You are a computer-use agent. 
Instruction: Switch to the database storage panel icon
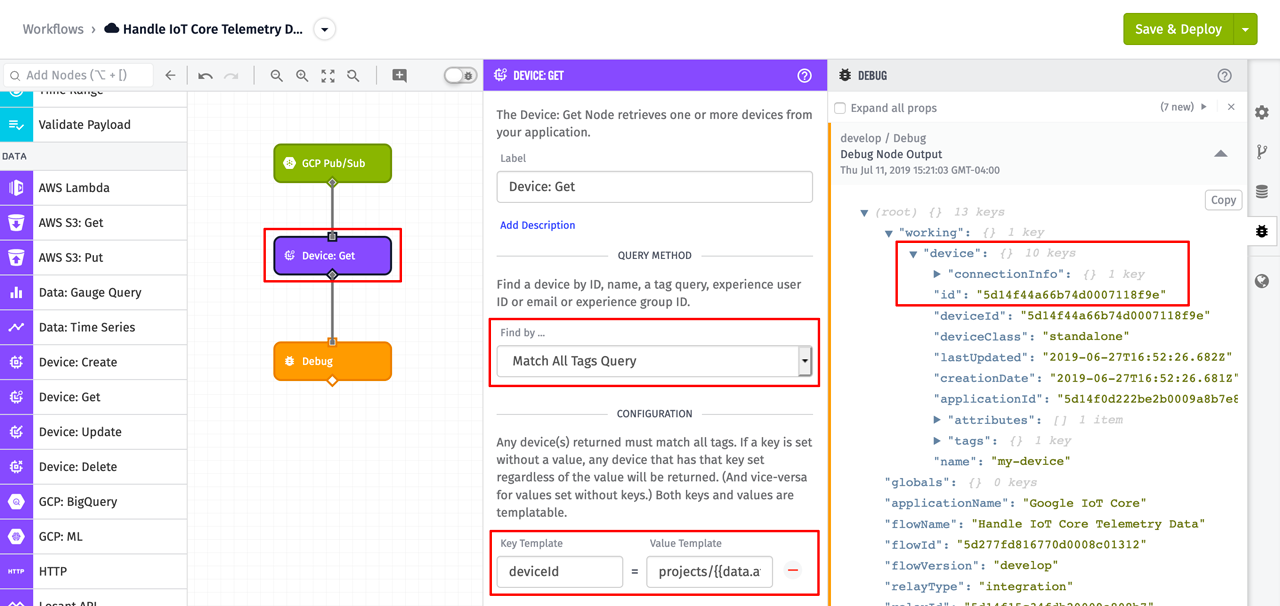(1261, 191)
